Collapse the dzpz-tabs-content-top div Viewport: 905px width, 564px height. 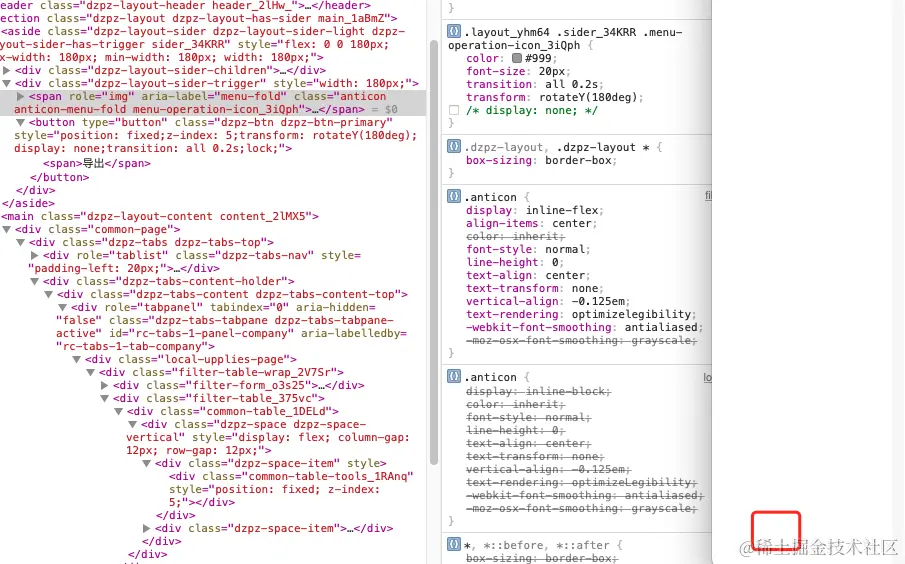(49, 294)
